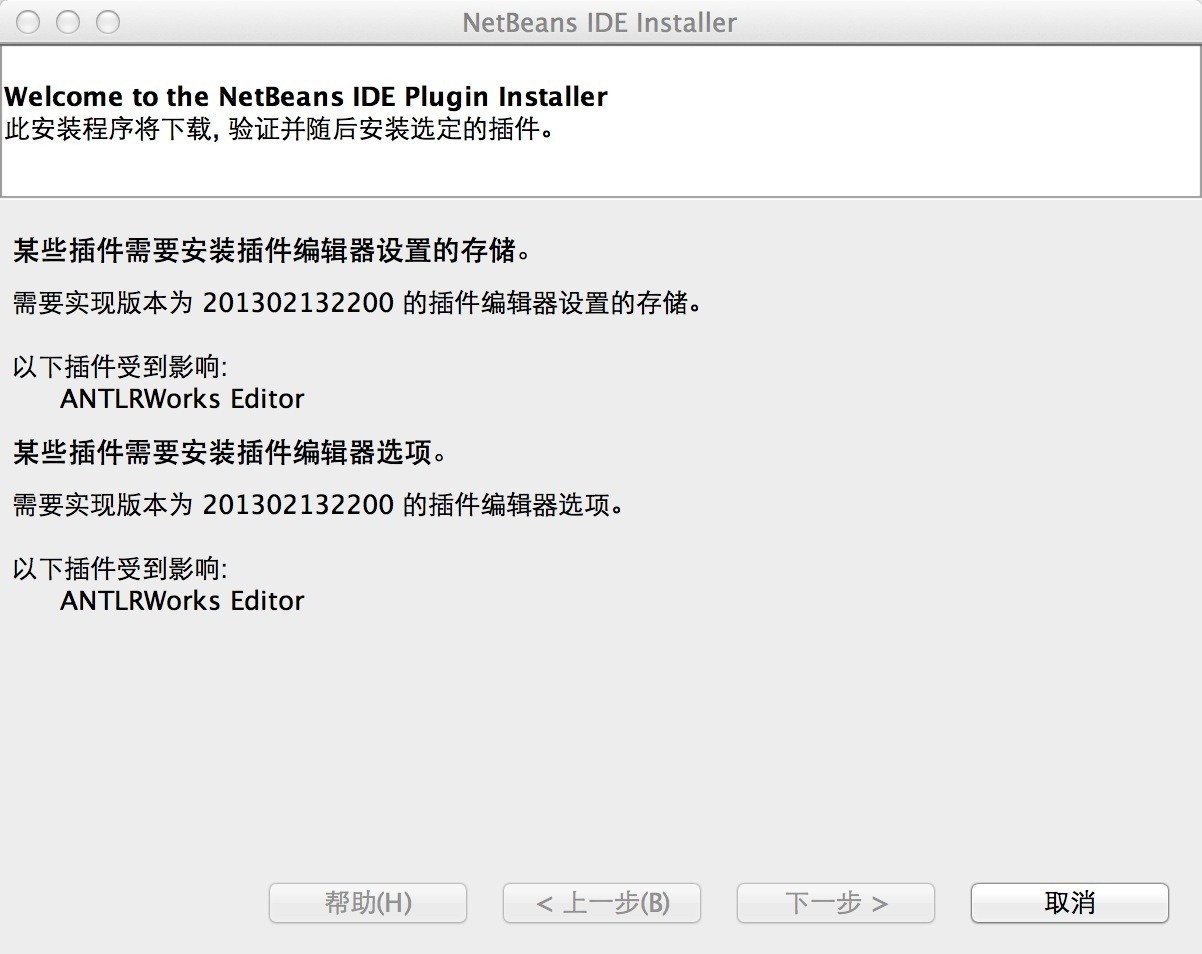Image resolution: width=1202 pixels, height=954 pixels.
Task: Click the NetBeans IDE Installer title text
Action: tap(600, 22)
